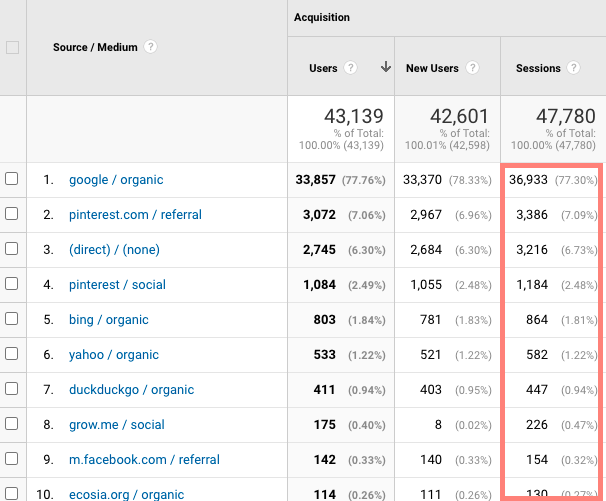Check the box for yahoo / organic row
606x501 pixels.
12,353
